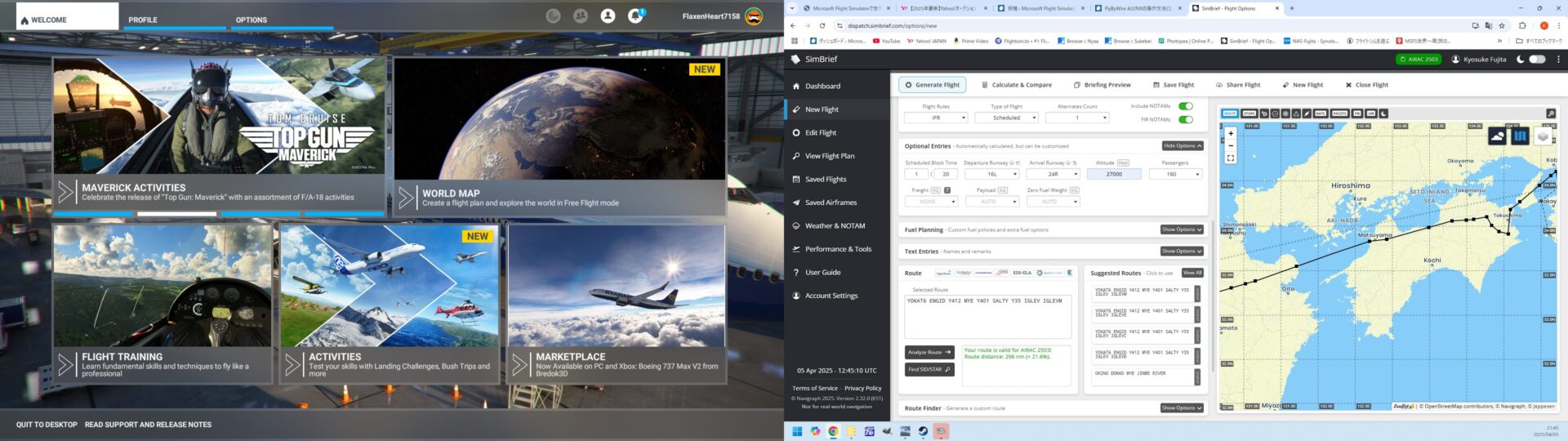This screenshot has height=441, width=1568.
Task: Open the Terms of Service link
Action: tap(815, 389)
